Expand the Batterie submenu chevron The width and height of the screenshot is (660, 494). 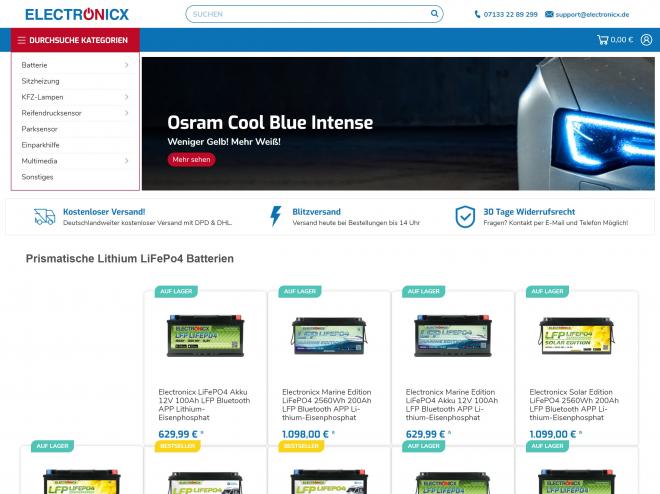tap(127, 65)
